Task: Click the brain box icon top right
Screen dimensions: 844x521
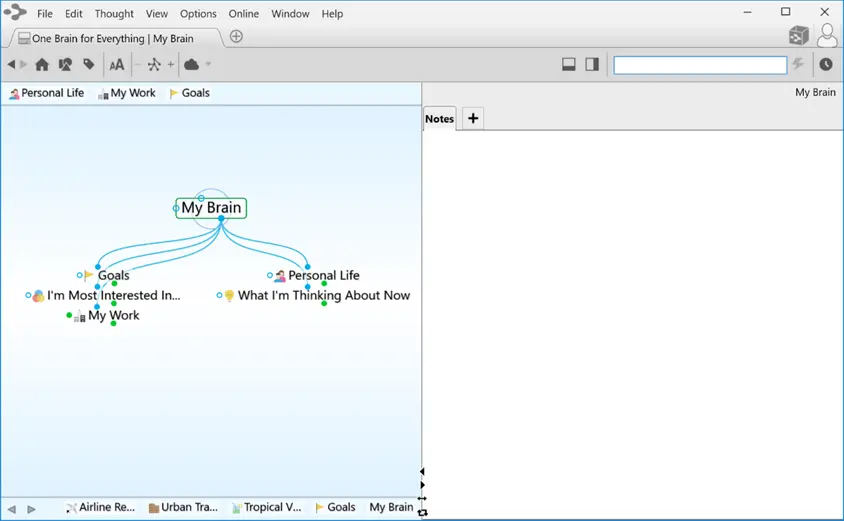Action: (x=799, y=36)
